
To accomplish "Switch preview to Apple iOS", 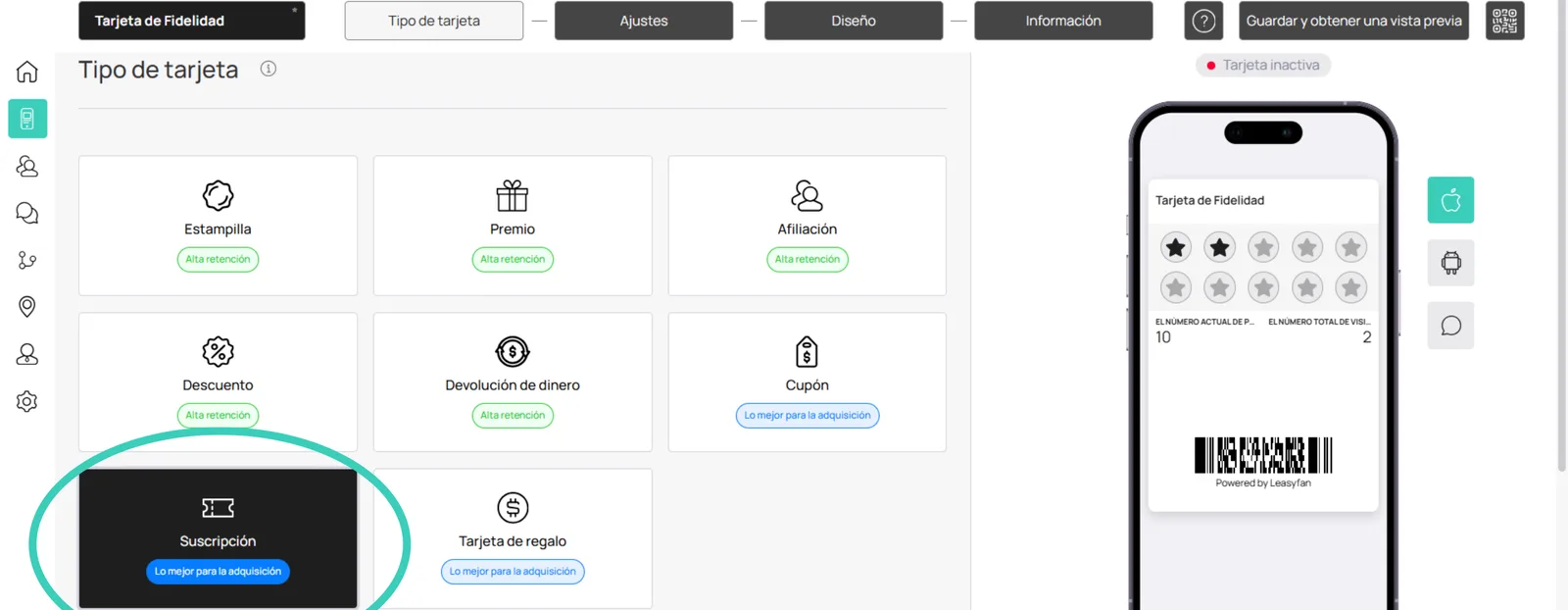I will coord(1450,200).
